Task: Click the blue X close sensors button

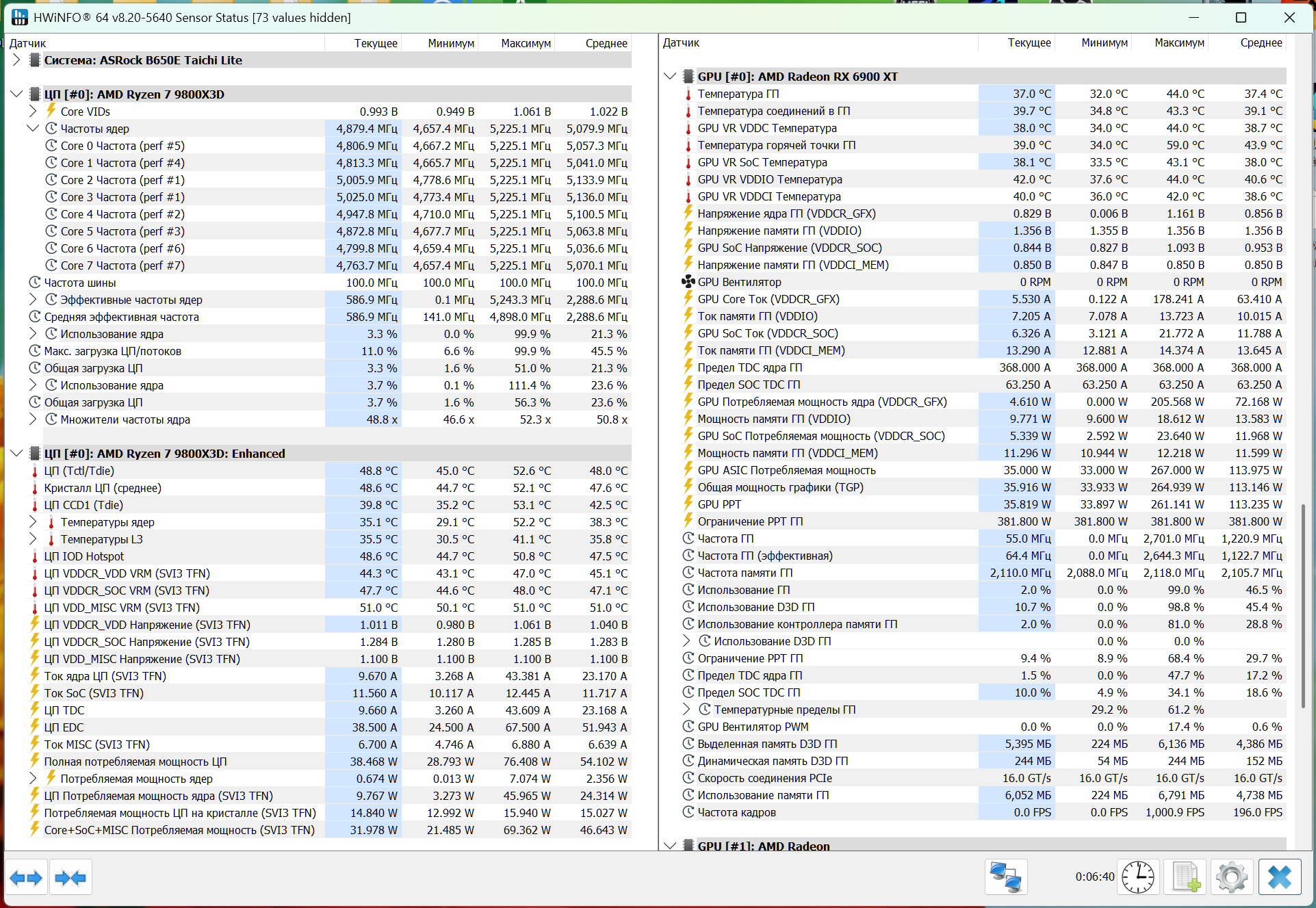Action: click(1280, 877)
